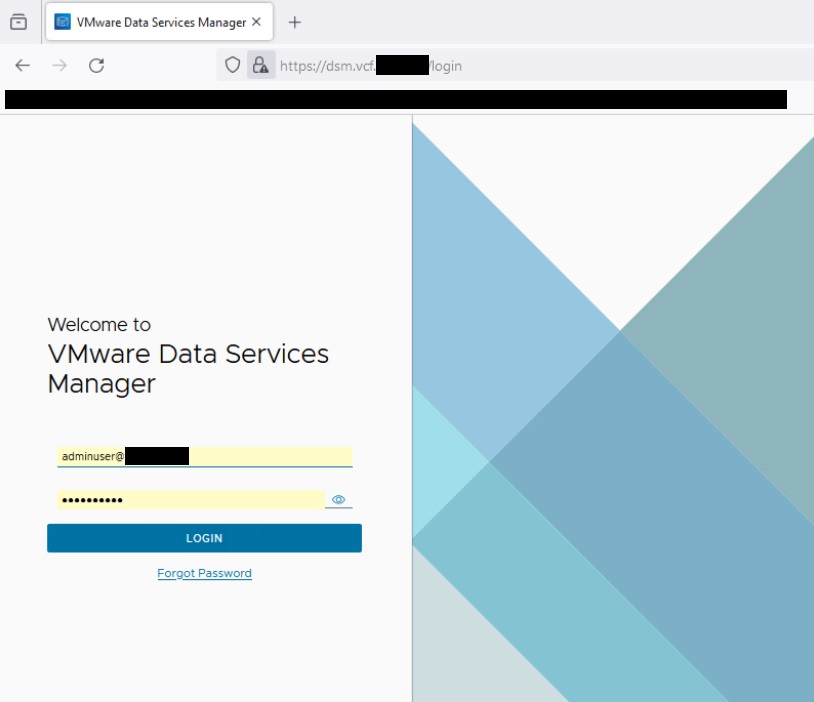Viewport: 814px width, 702px height.
Task: Select the VMware Data Services Manager tab
Action: coord(159,22)
